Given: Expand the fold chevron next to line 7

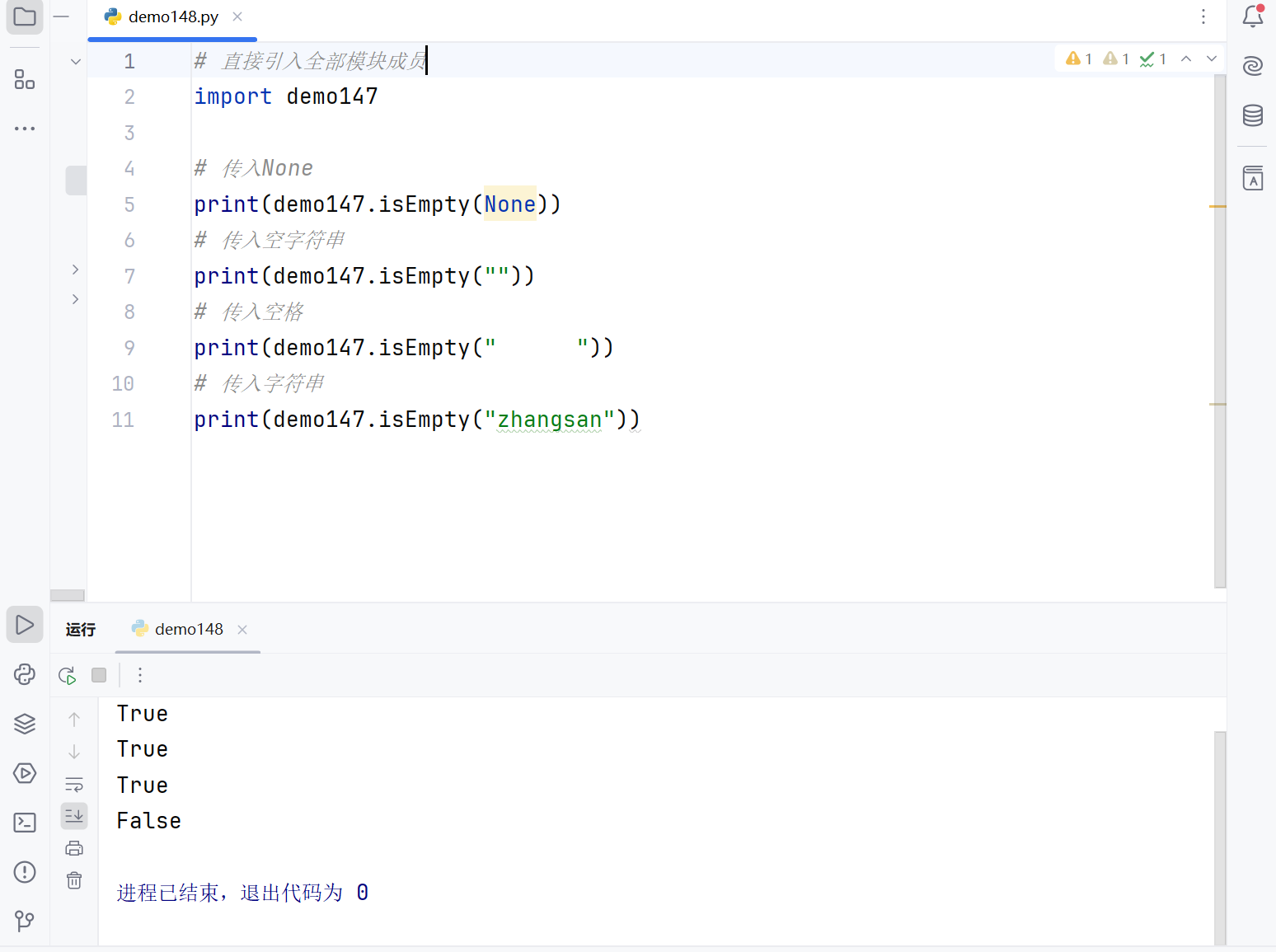Looking at the screenshot, I should 75,270.
